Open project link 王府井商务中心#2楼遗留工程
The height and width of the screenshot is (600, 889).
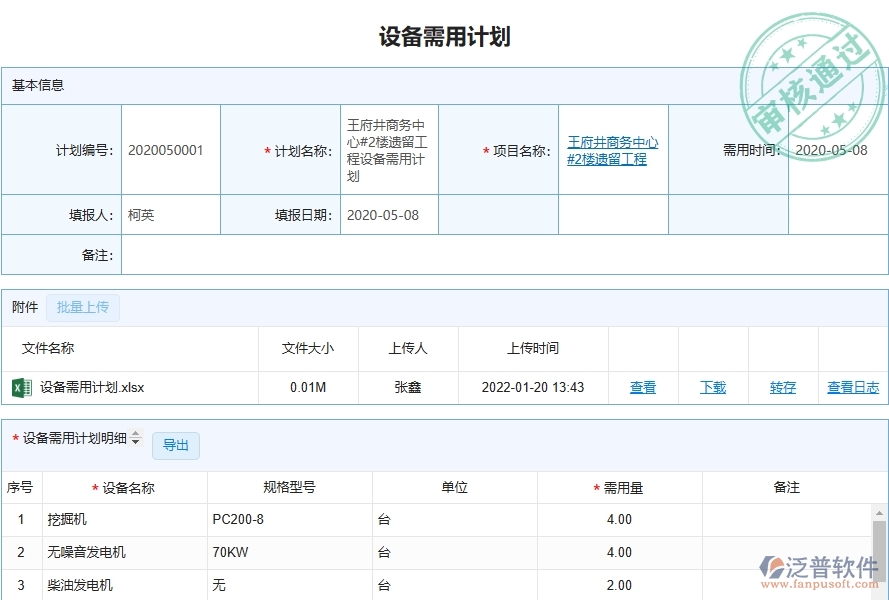pos(613,150)
